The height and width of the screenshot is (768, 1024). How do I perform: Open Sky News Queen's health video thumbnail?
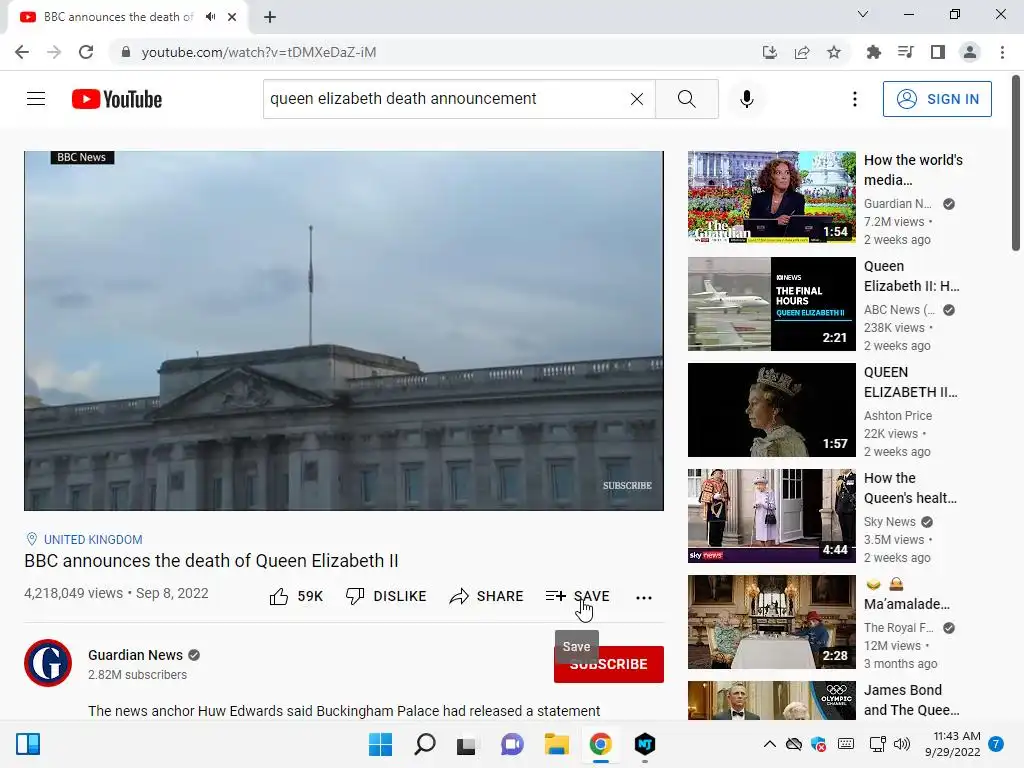(771, 515)
